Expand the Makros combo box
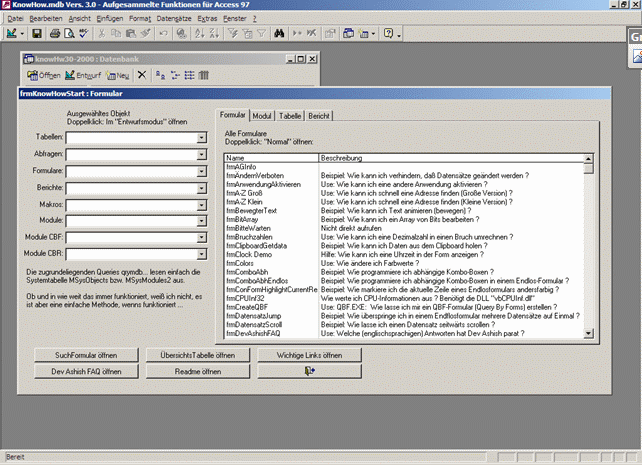The height and width of the screenshot is (465, 642). pyautogui.click(x=201, y=205)
